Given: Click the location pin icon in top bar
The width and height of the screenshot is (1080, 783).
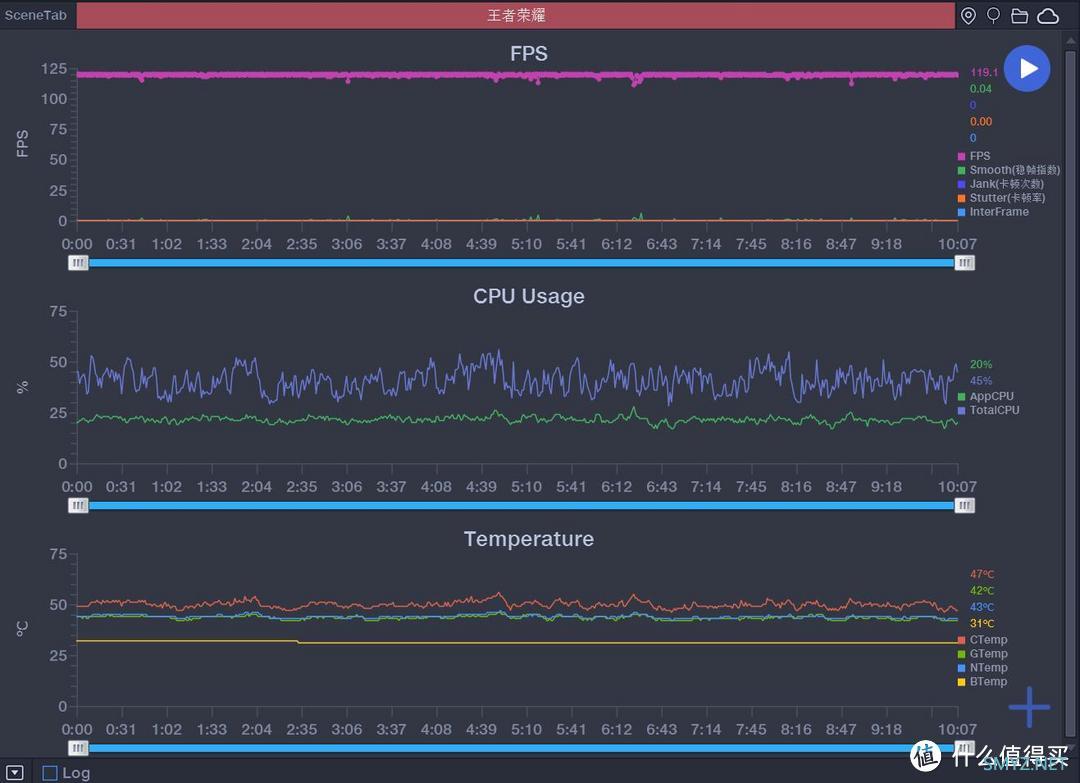Looking at the screenshot, I should 968,15.
